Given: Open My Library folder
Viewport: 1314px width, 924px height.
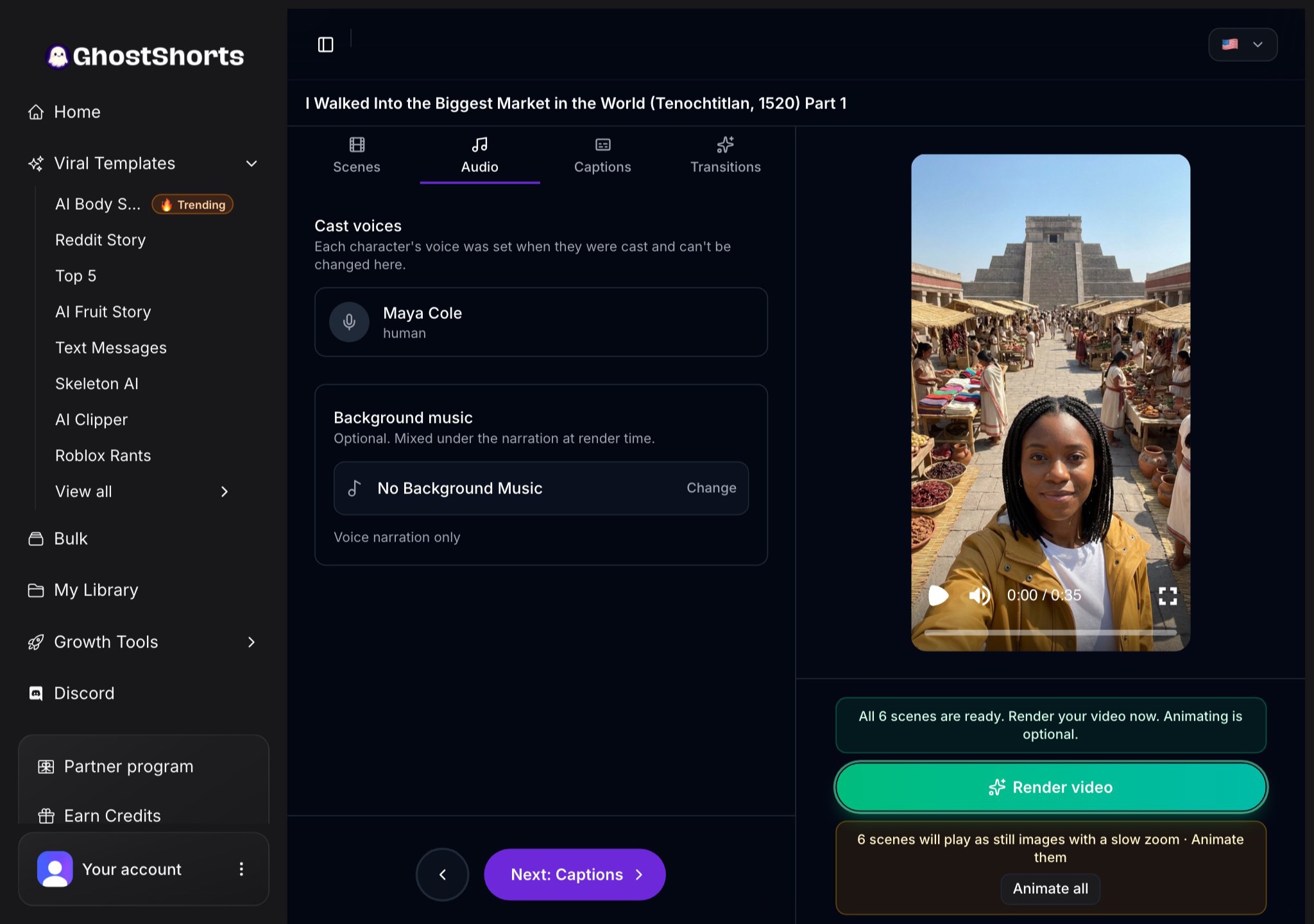Looking at the screenshot, I should (x=83, y=590).
